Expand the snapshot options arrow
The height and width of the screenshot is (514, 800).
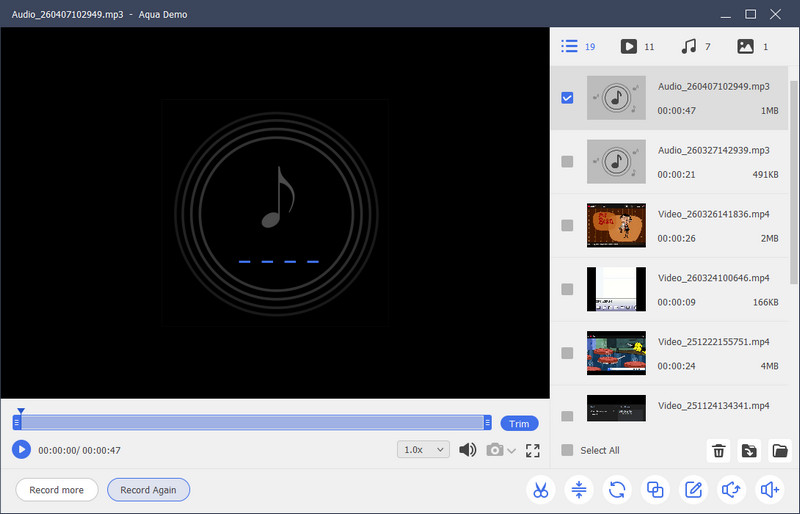pos(512,451)
